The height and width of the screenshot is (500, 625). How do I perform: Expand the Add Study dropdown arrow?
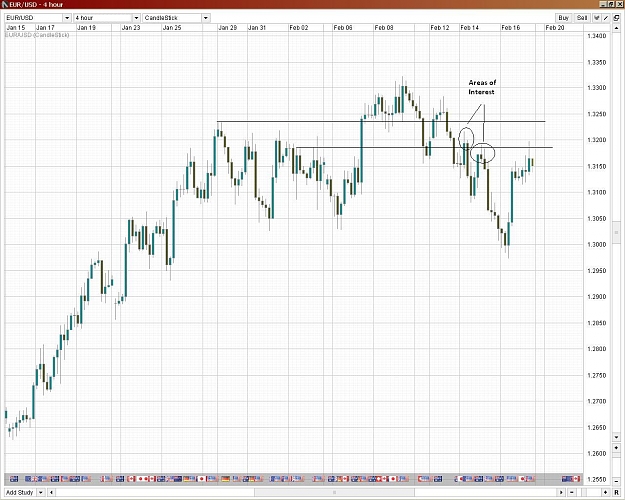tap(41, 492)
